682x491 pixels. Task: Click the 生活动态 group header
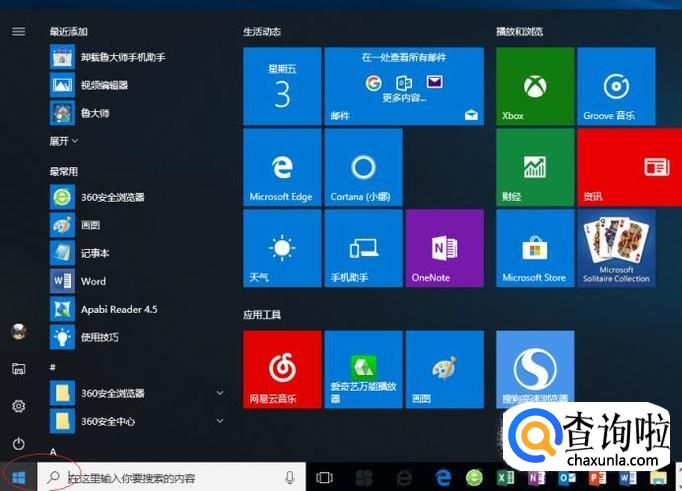(262, 31)
